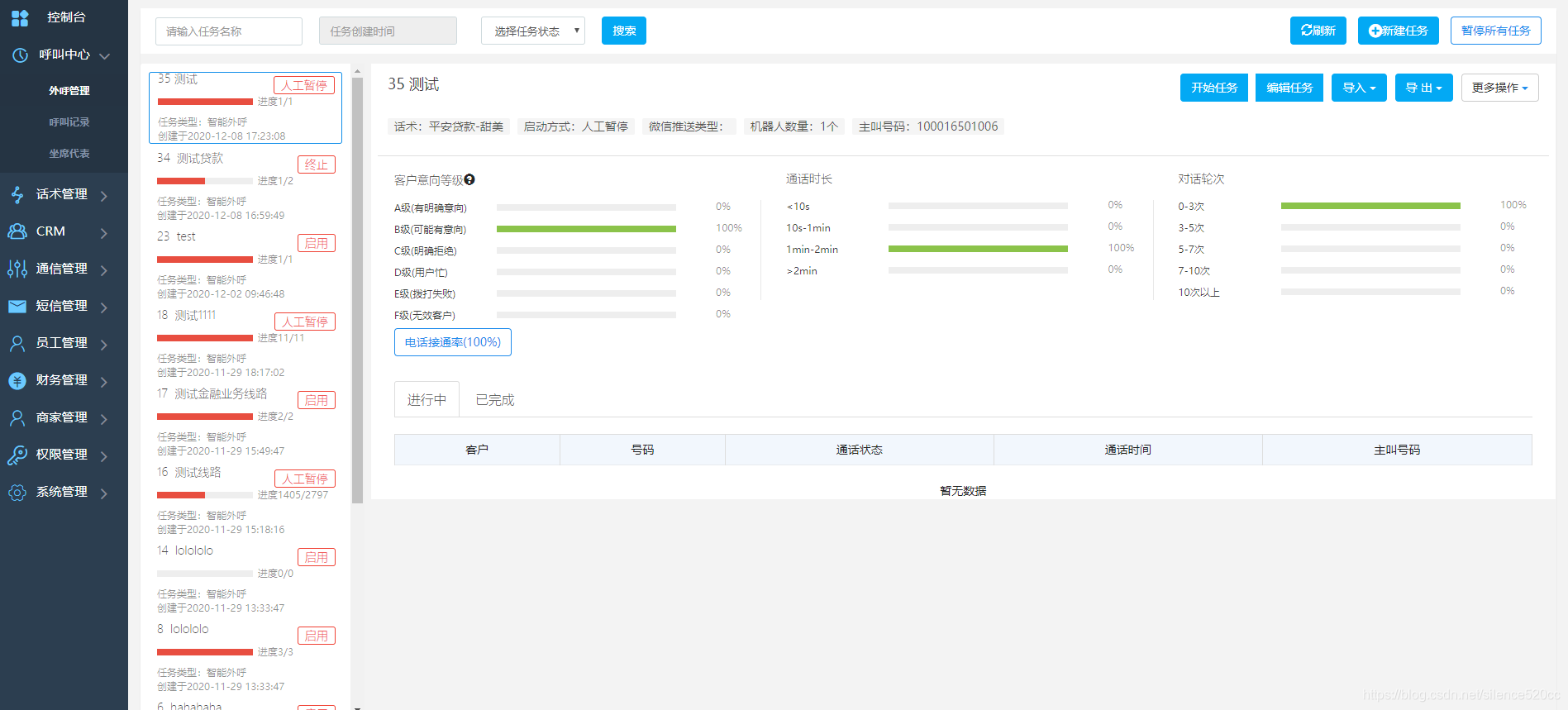Switch to the 进行中 tab
The image size is (1568, 710).
click(427, 399)
